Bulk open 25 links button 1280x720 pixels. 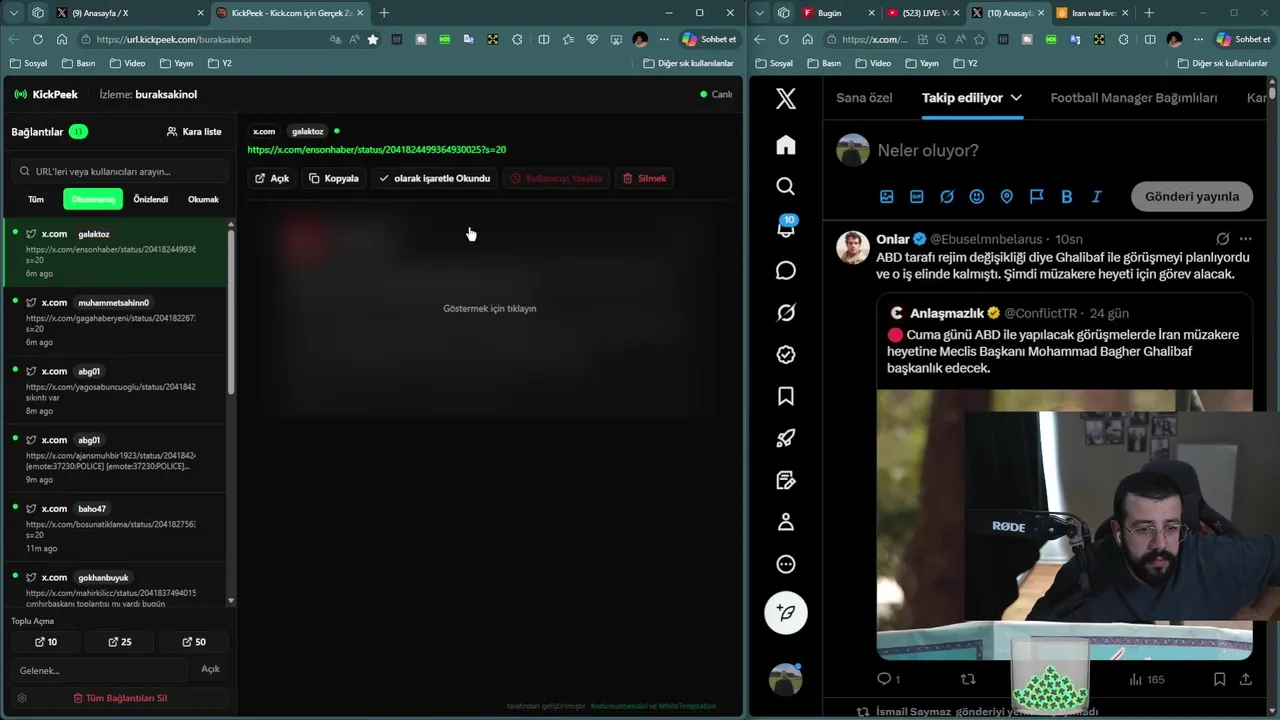click(120, 642)
